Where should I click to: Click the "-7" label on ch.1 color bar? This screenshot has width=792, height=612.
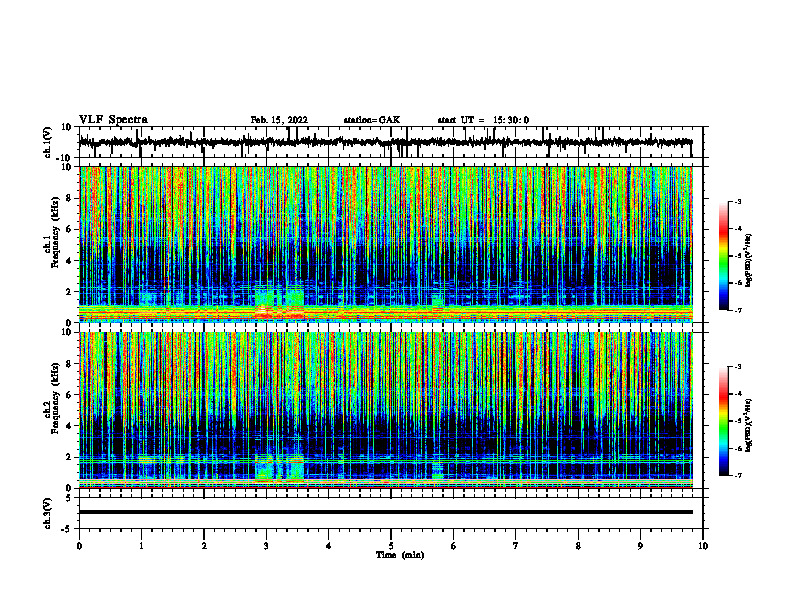tap(737, 310)
